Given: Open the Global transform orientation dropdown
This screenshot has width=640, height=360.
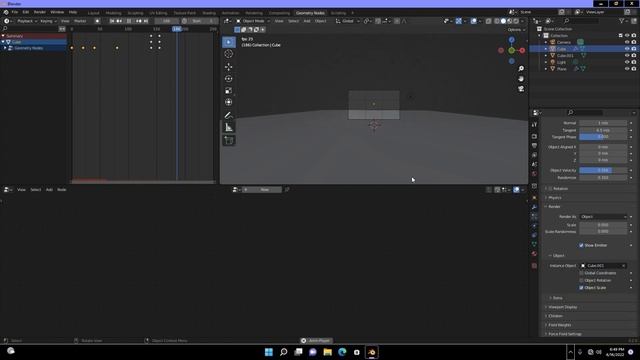Looking at the screenshot, I should [x=347, y=21].
